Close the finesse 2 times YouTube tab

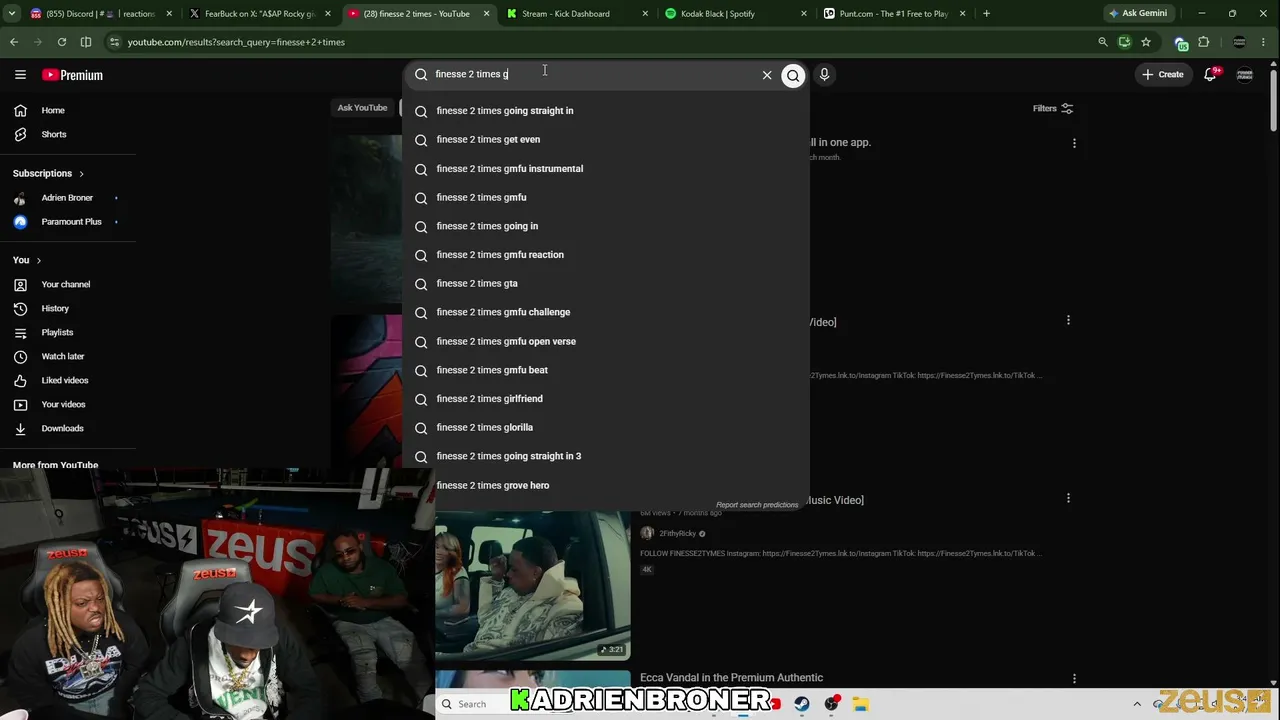pos(487,14)
